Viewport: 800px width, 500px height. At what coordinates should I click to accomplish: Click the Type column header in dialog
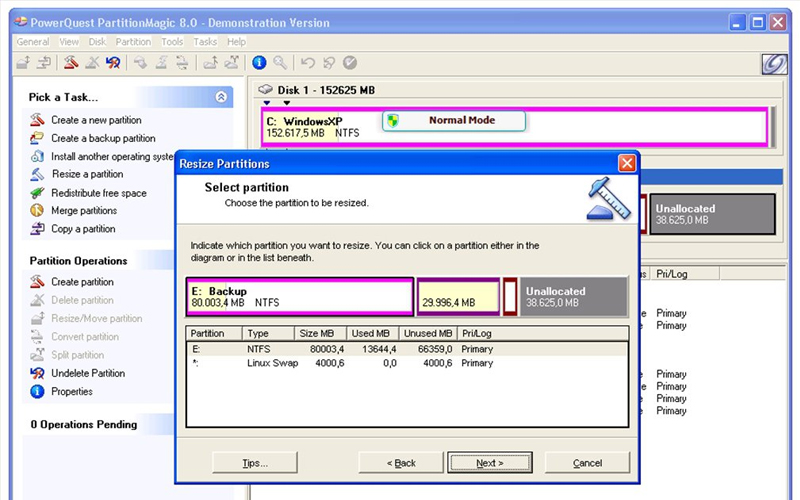click(268, 333)
